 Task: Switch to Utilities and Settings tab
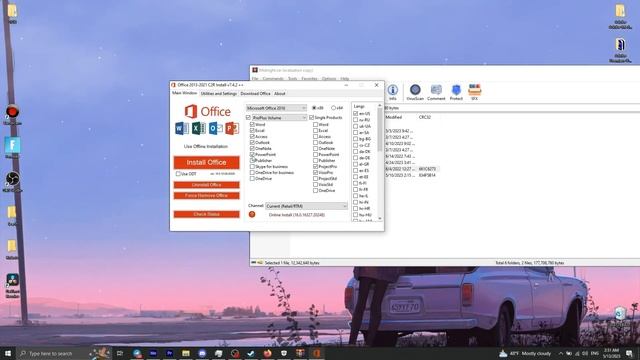tap(219, 93)
